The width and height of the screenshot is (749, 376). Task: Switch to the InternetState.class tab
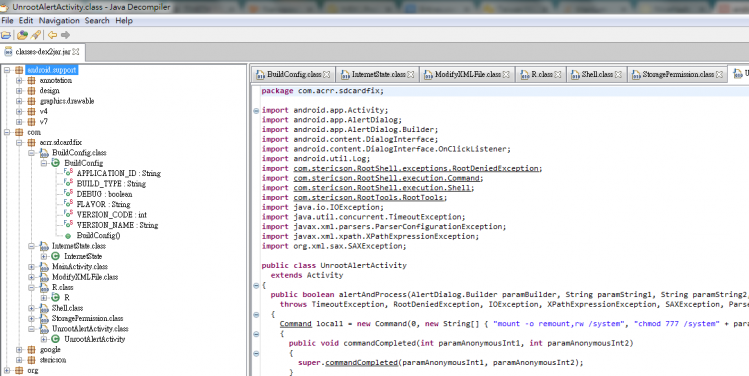coord(378,74)
